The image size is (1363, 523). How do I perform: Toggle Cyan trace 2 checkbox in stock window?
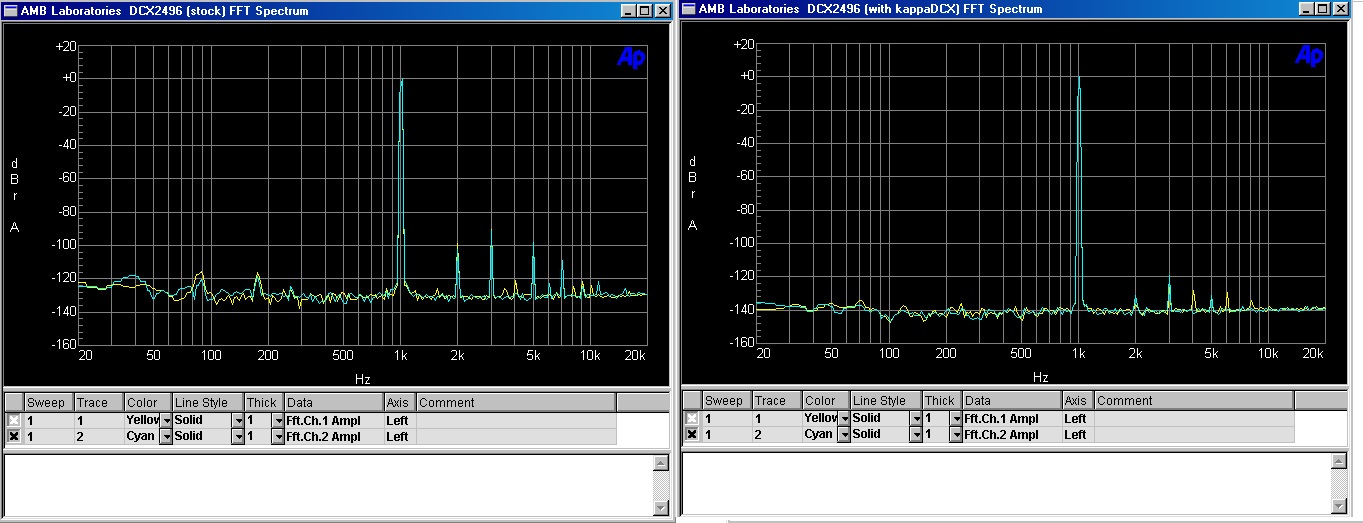pyautogui.click(x=14, y=436)
